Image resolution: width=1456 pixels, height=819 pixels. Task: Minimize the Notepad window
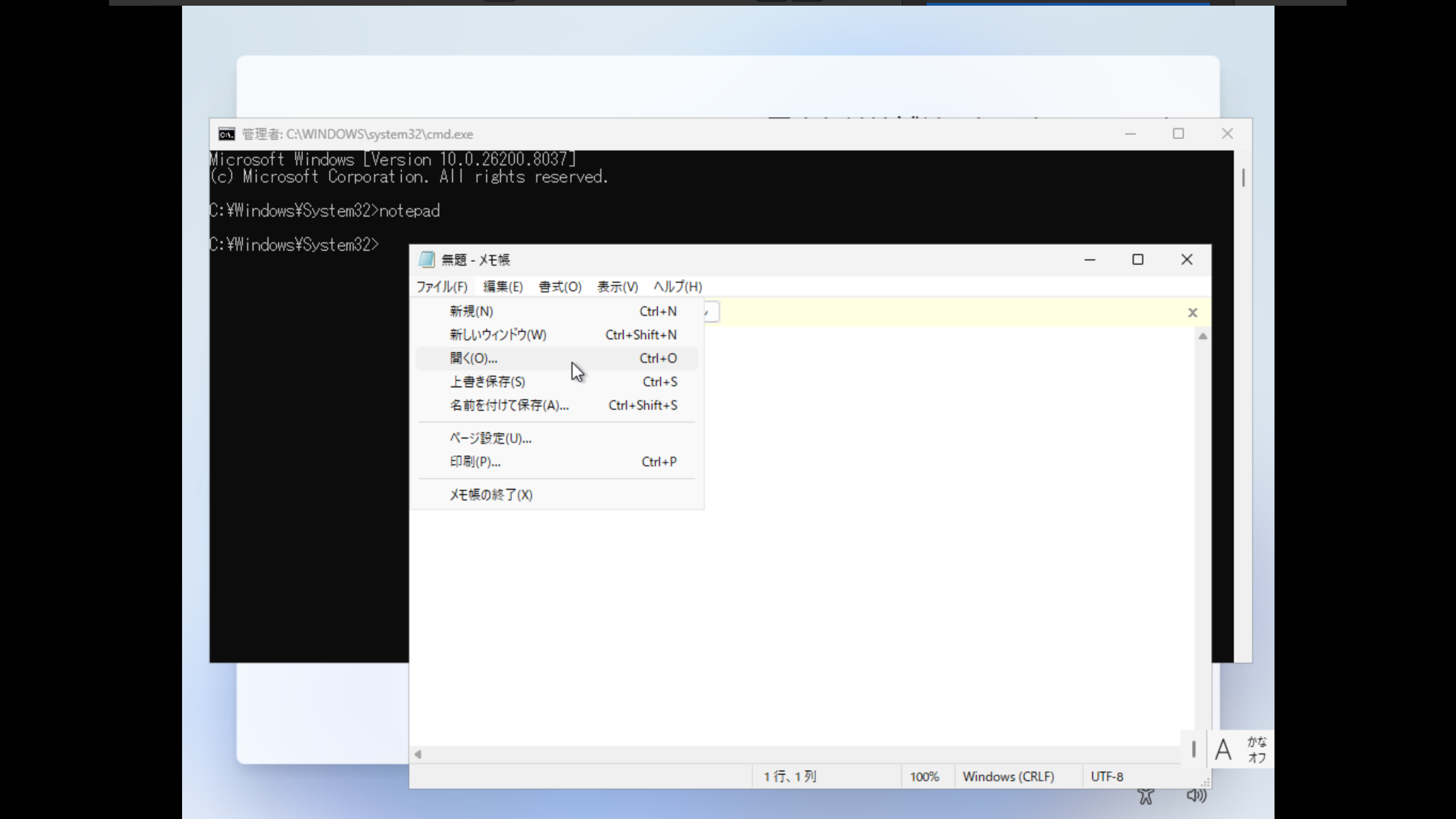click(1090, 260)
